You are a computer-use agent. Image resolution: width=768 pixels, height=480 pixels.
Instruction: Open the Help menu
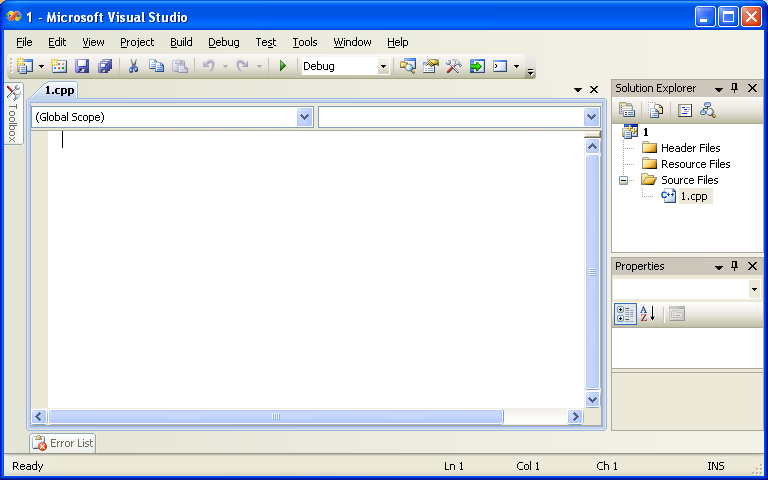[398, 42]
